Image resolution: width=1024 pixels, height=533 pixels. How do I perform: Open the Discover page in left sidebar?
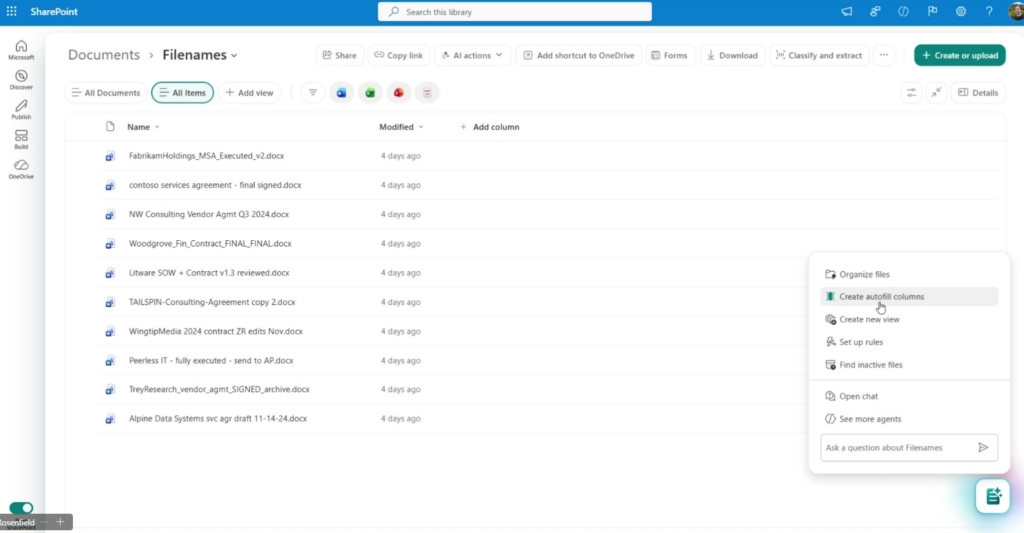[21, 80]
